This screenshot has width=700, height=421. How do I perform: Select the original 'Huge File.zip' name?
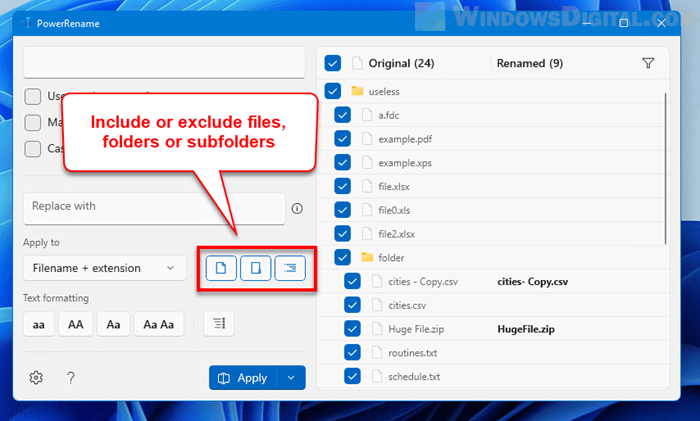[x=416, y=329]
